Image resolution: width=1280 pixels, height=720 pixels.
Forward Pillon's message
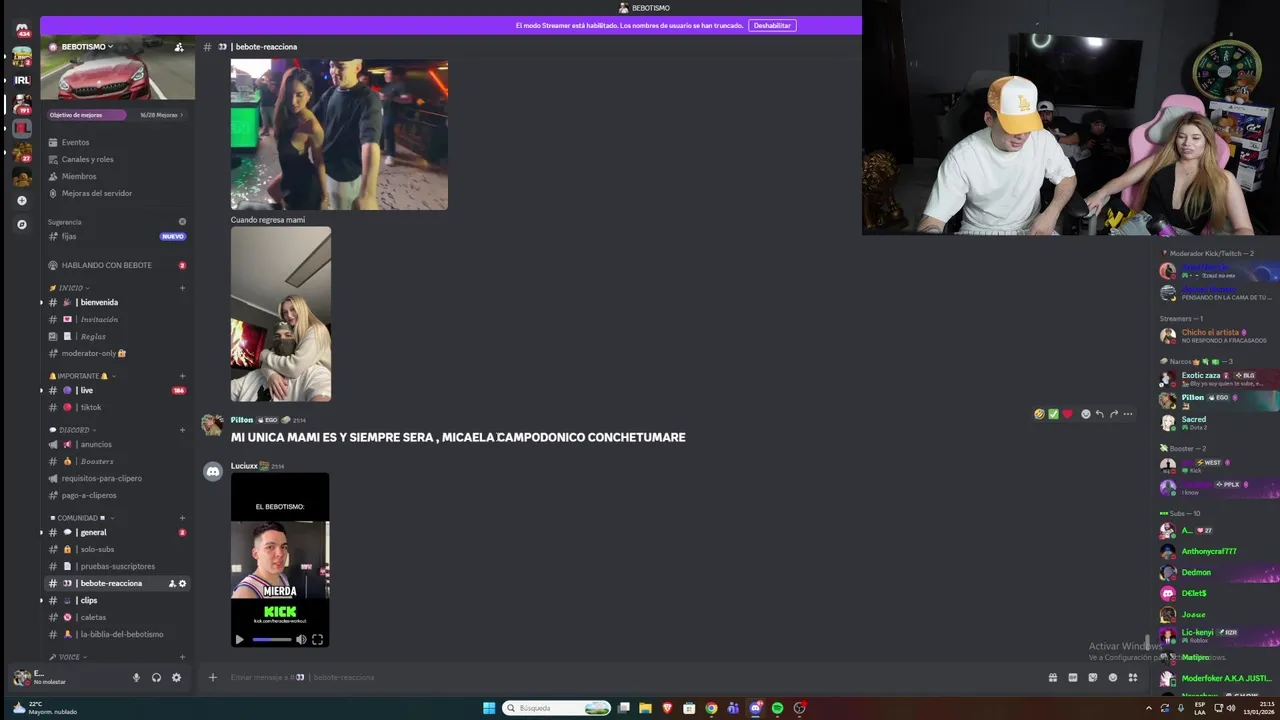1113,414
